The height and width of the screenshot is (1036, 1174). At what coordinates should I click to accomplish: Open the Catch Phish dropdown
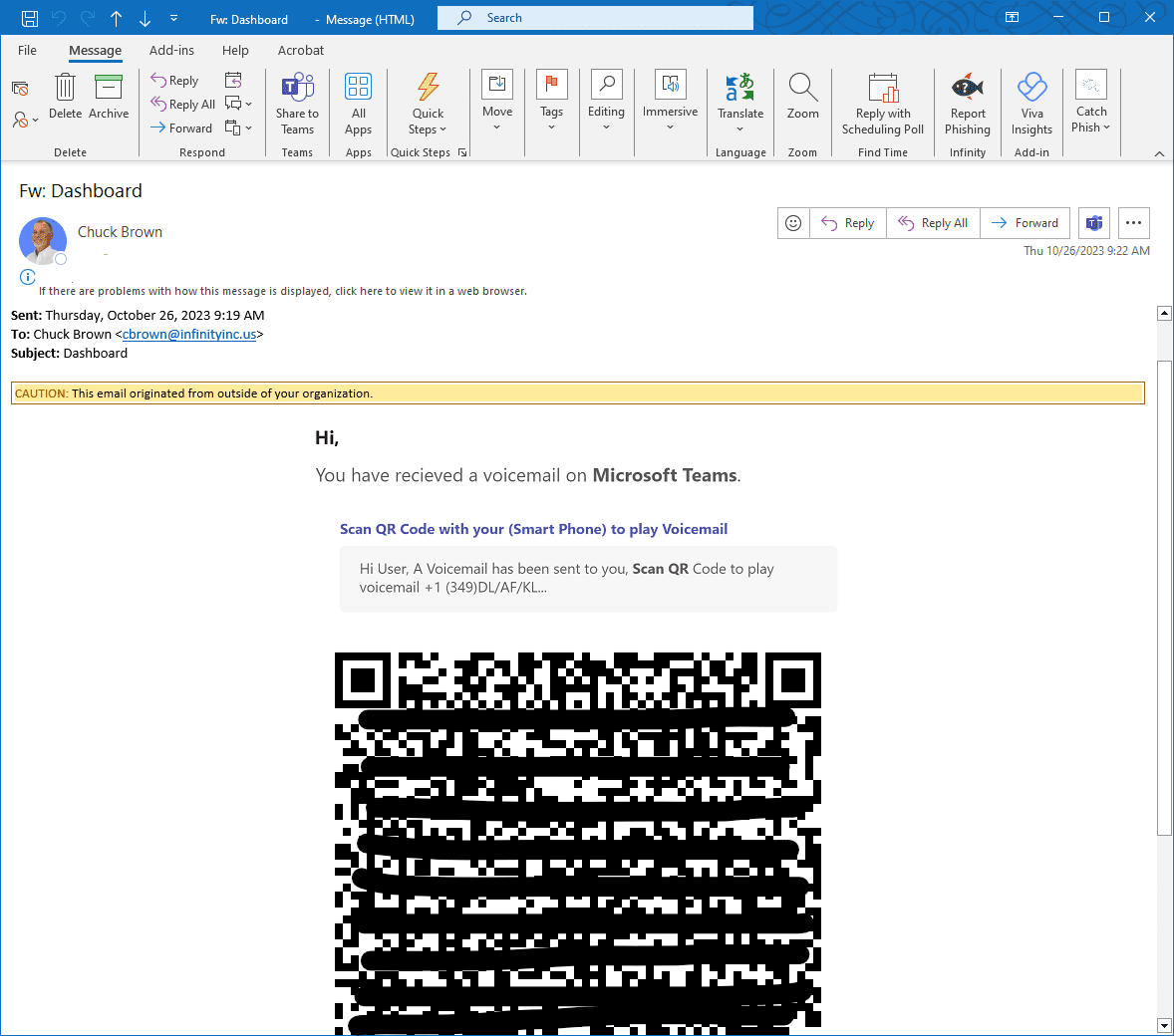(1091, 103)
